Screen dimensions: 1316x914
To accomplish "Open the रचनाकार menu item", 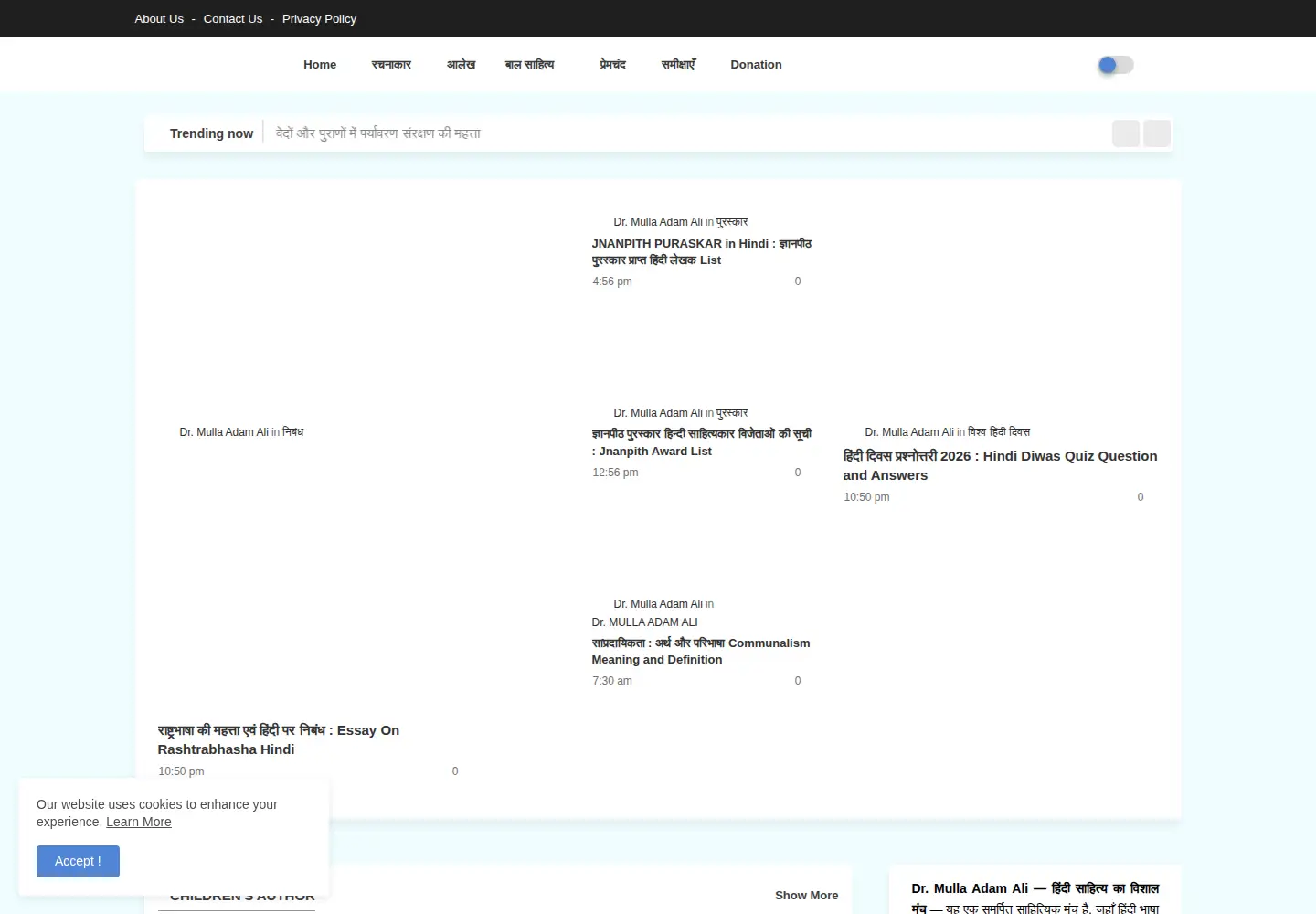I will coord(391,65).
